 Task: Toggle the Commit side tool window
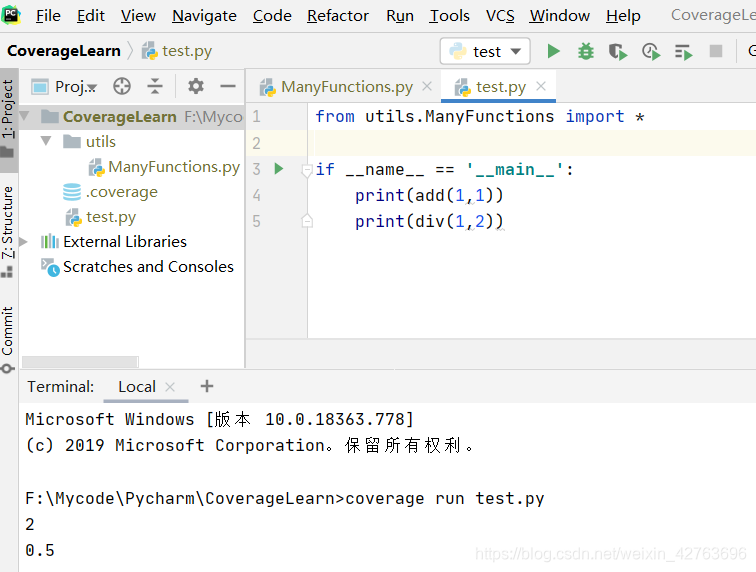pos(8,340)
